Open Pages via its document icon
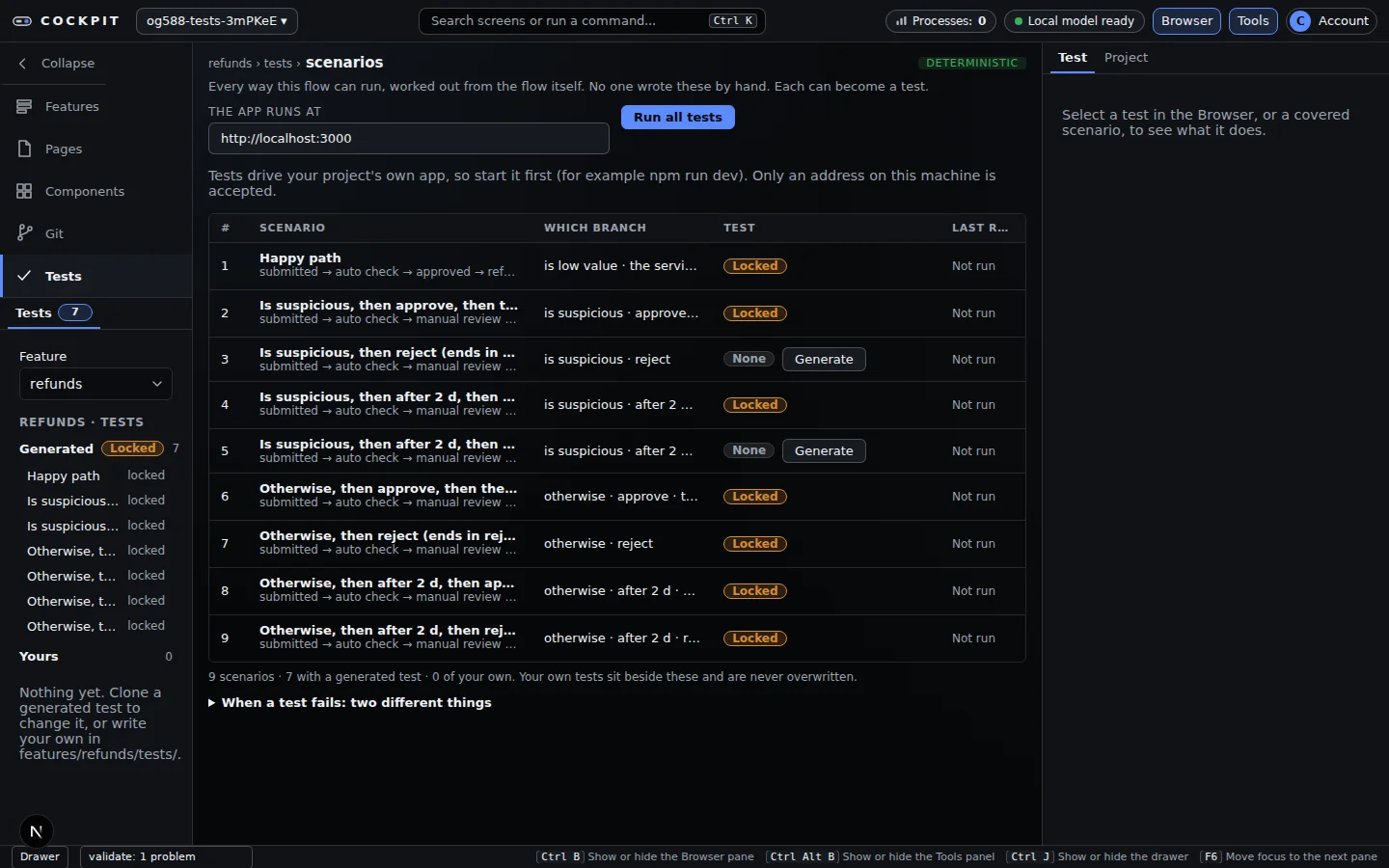Screen dimensions: 1389x868 tap(24, 149)
